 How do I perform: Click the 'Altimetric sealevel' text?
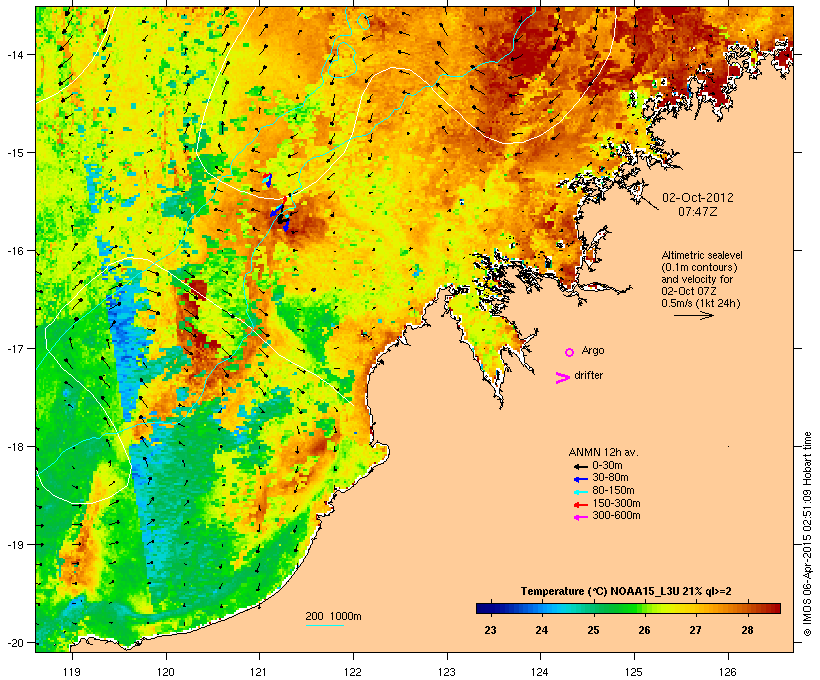(x=702, y=255)
